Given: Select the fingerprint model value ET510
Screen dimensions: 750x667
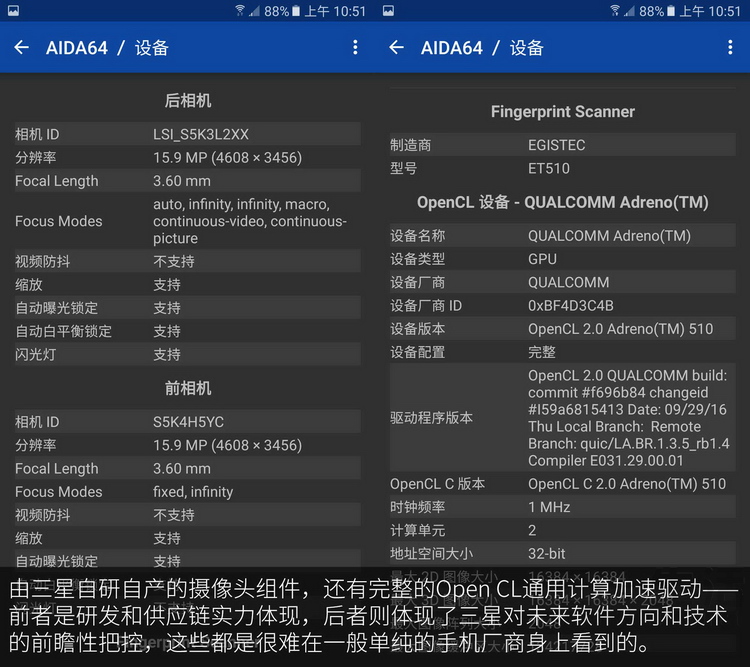Looking at the screenshot, I should [549, 168].
